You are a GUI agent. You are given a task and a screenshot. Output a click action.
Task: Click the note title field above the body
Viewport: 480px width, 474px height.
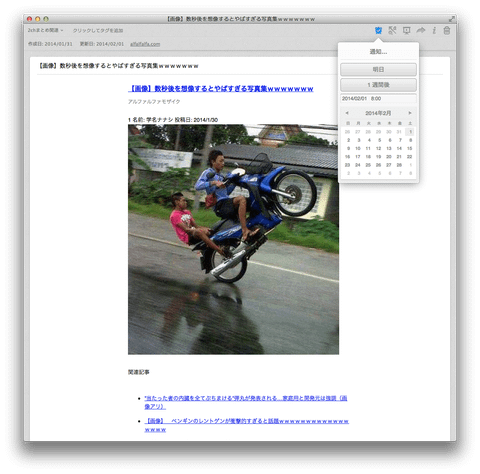tap(119, 66)
